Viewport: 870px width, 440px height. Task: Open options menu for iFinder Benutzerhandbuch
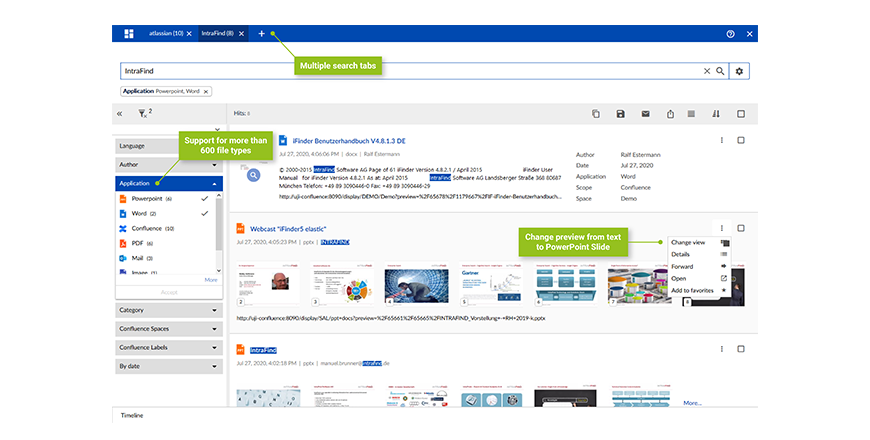coord(722,140)
